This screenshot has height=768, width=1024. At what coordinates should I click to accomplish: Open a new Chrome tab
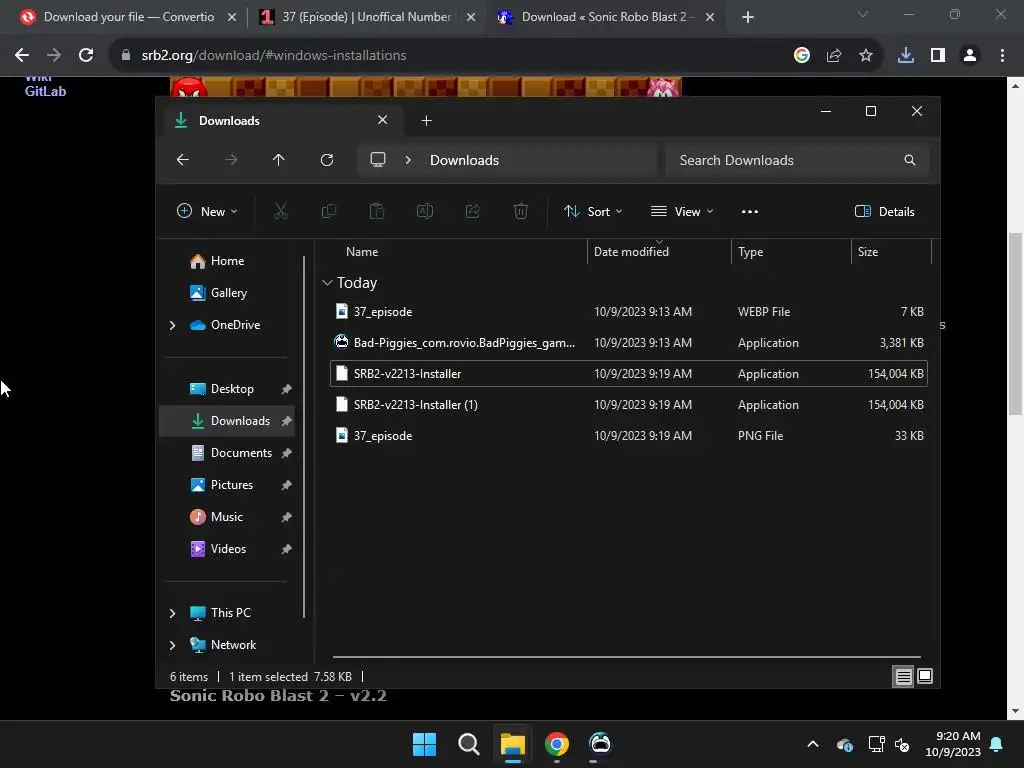click(x=748, y=17)
